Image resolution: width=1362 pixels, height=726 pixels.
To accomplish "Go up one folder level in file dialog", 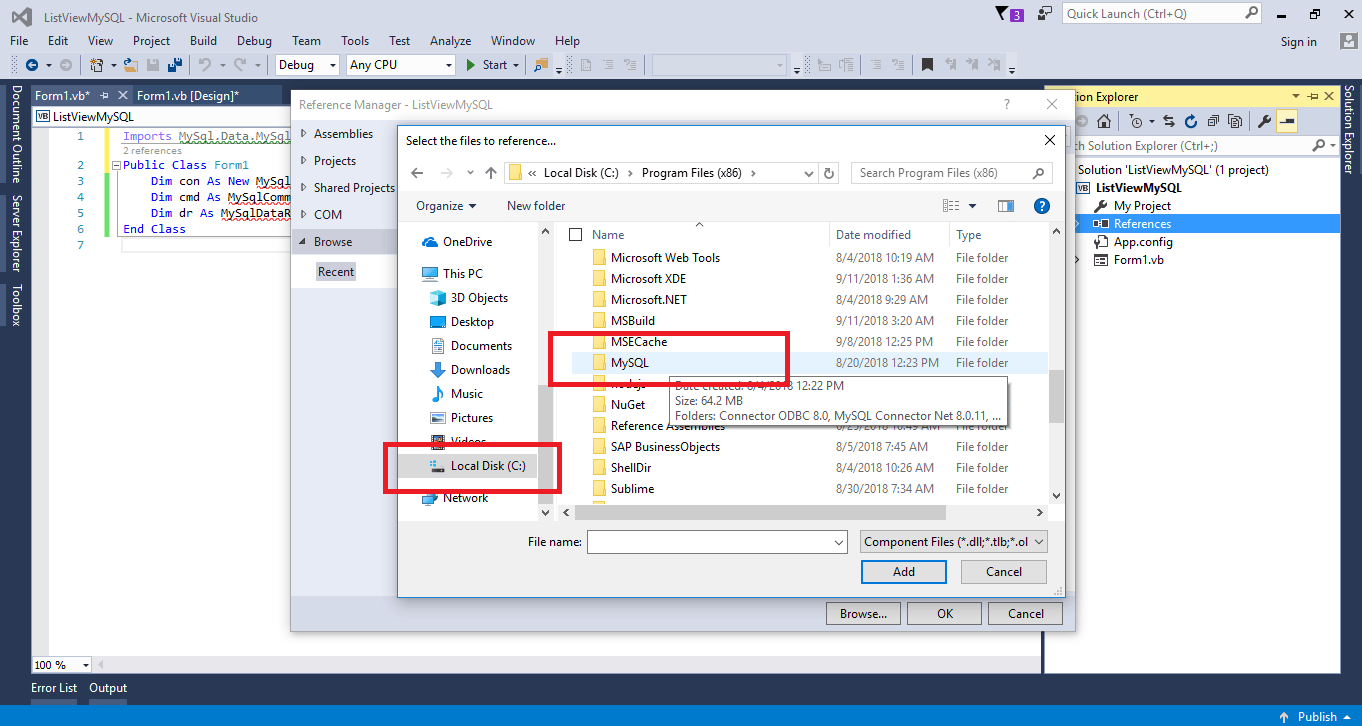I will [x=490, y=173].
